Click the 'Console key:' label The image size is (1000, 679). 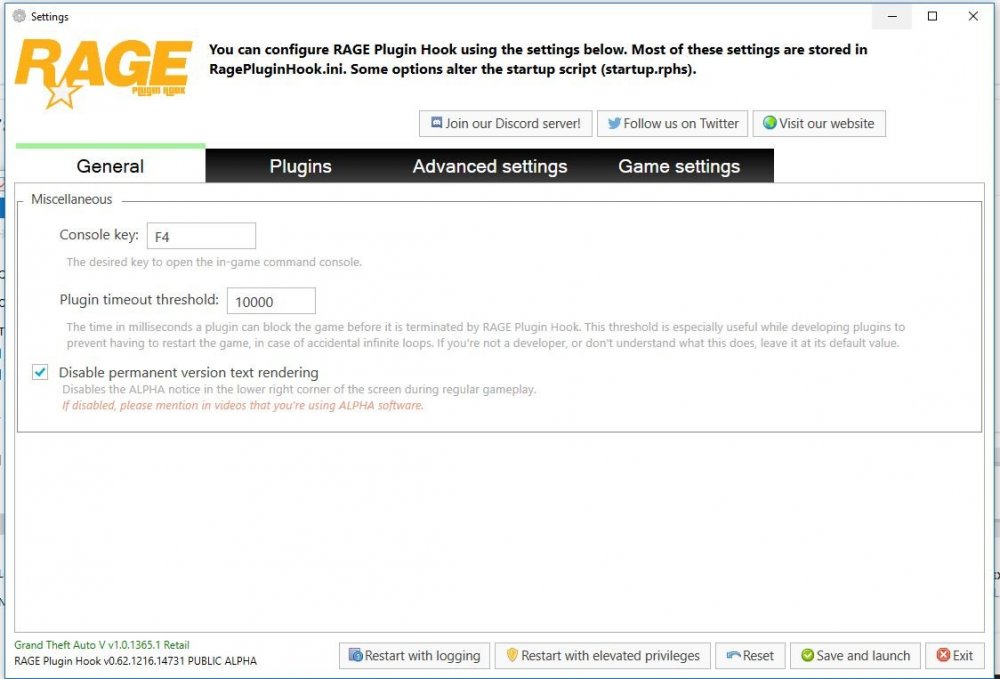point(99,235)
